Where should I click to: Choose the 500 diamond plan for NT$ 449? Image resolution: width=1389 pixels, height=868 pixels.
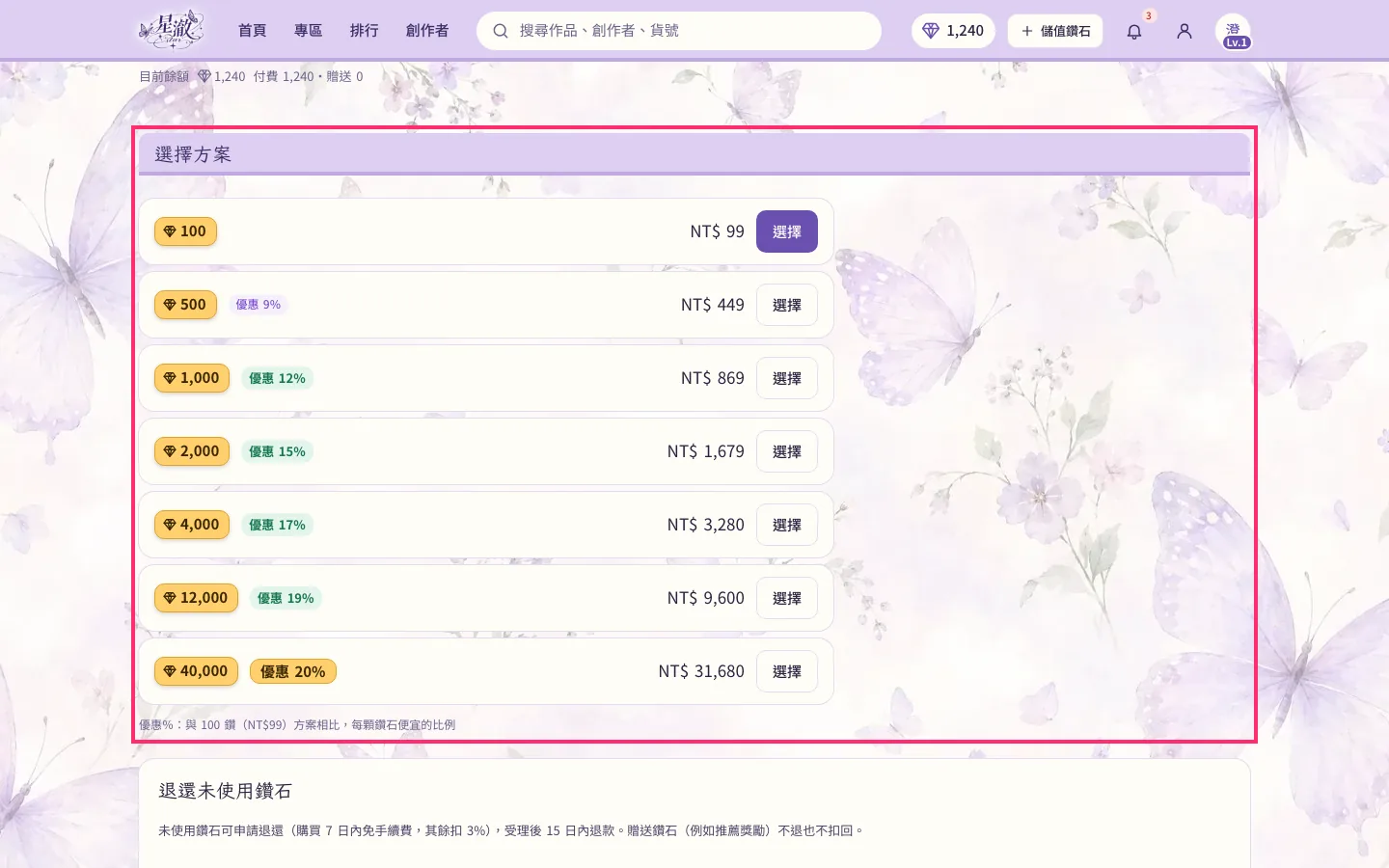(787, 305)
